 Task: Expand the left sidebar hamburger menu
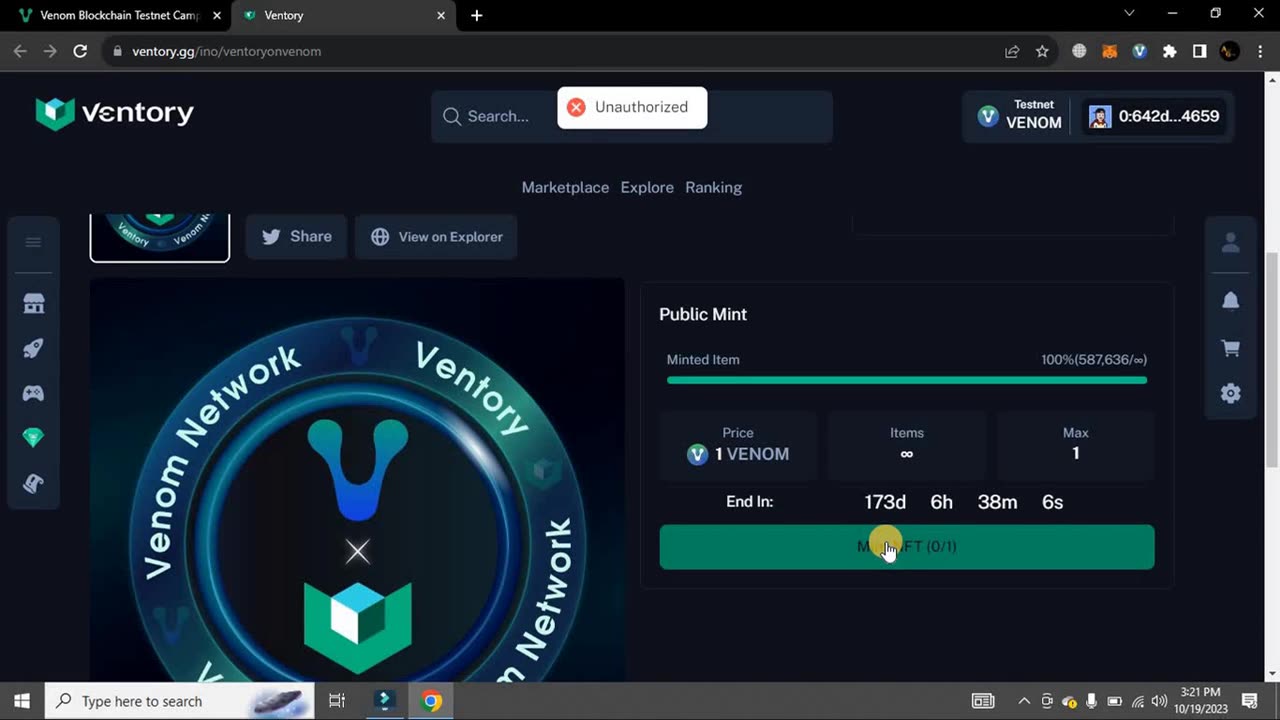[33, 242]
